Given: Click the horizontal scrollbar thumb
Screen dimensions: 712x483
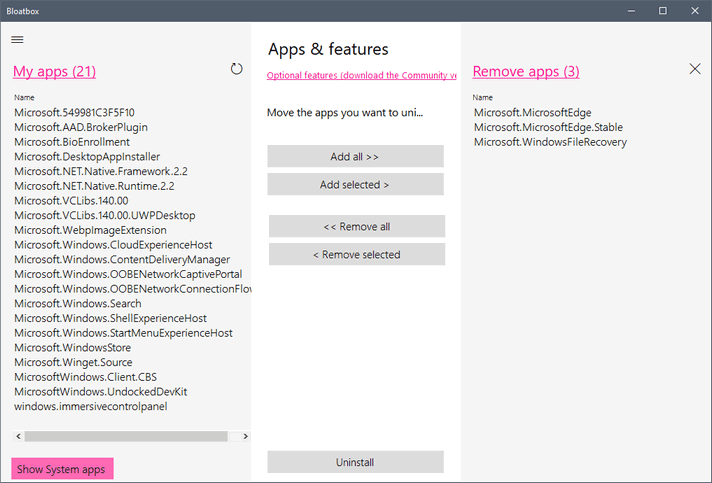Looking at the screenshot, I should [126, 436].
